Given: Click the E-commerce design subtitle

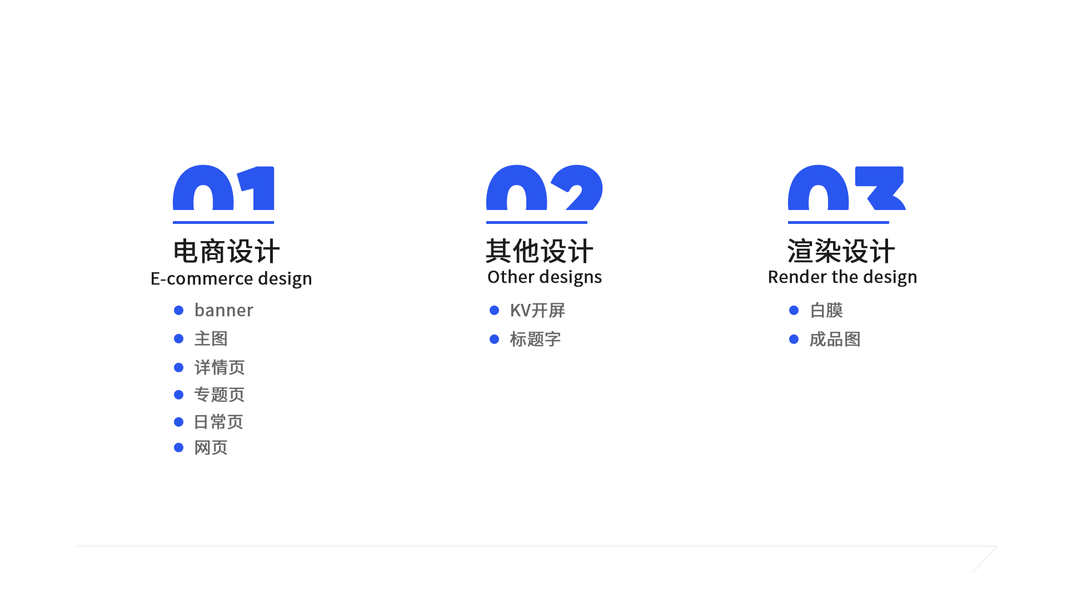Looking at the screenshot, I should [x=231, y=279].
